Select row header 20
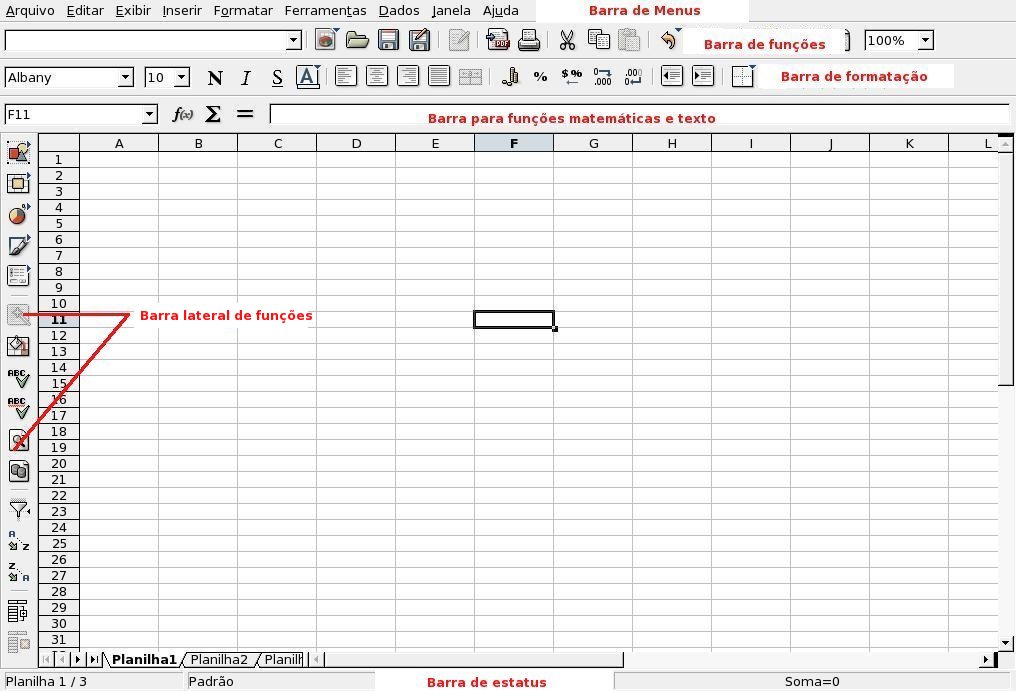This screenshot has width=1016, height=691. (x=59, y=463)
